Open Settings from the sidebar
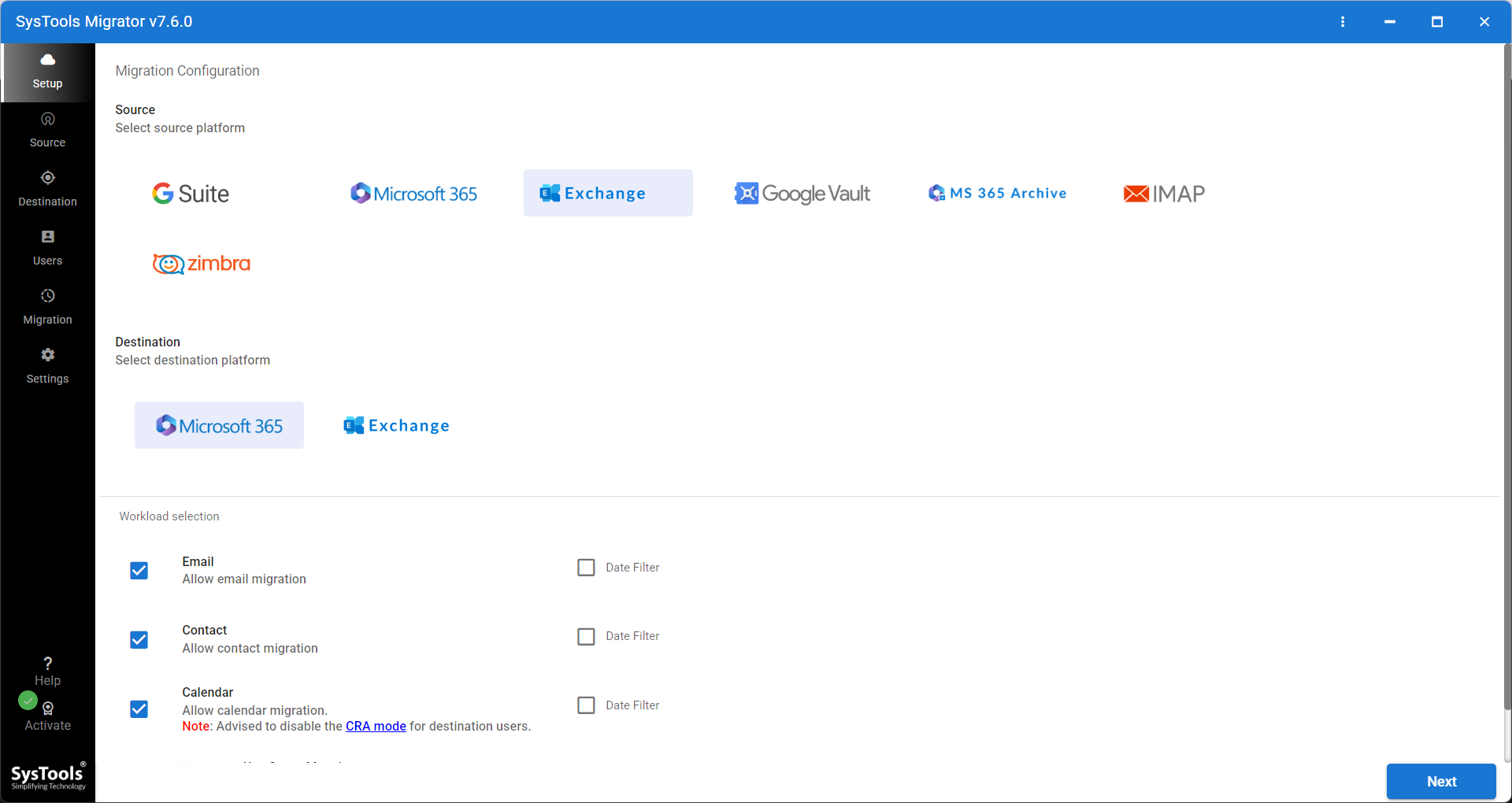The image size is (1512, 803). coord(47,365)
